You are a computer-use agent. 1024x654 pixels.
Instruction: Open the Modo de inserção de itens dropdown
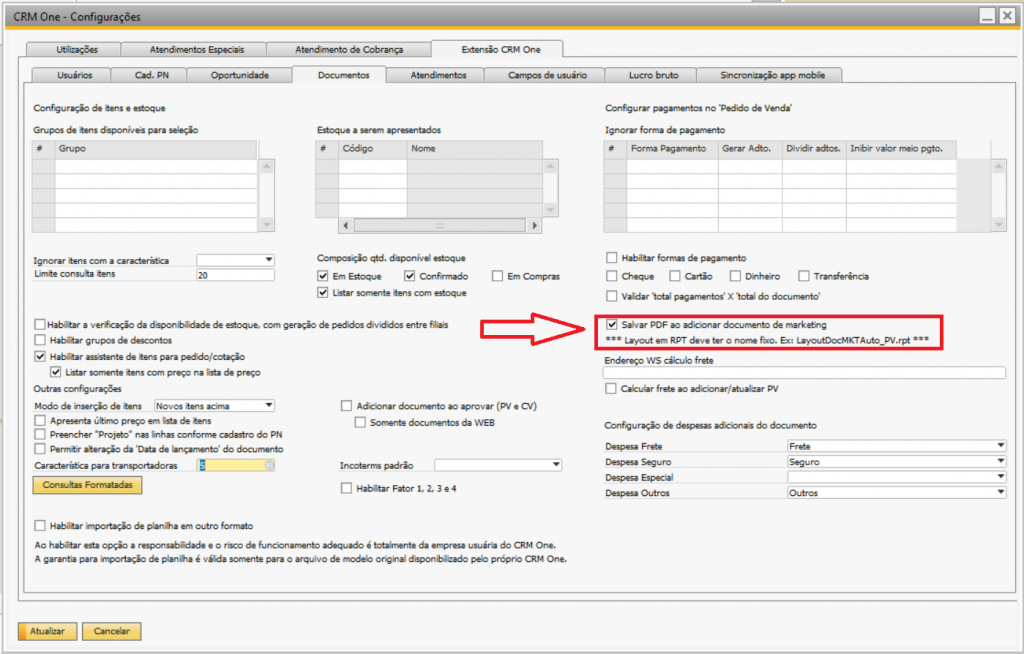pyautogui.click(x=268, y=405)
